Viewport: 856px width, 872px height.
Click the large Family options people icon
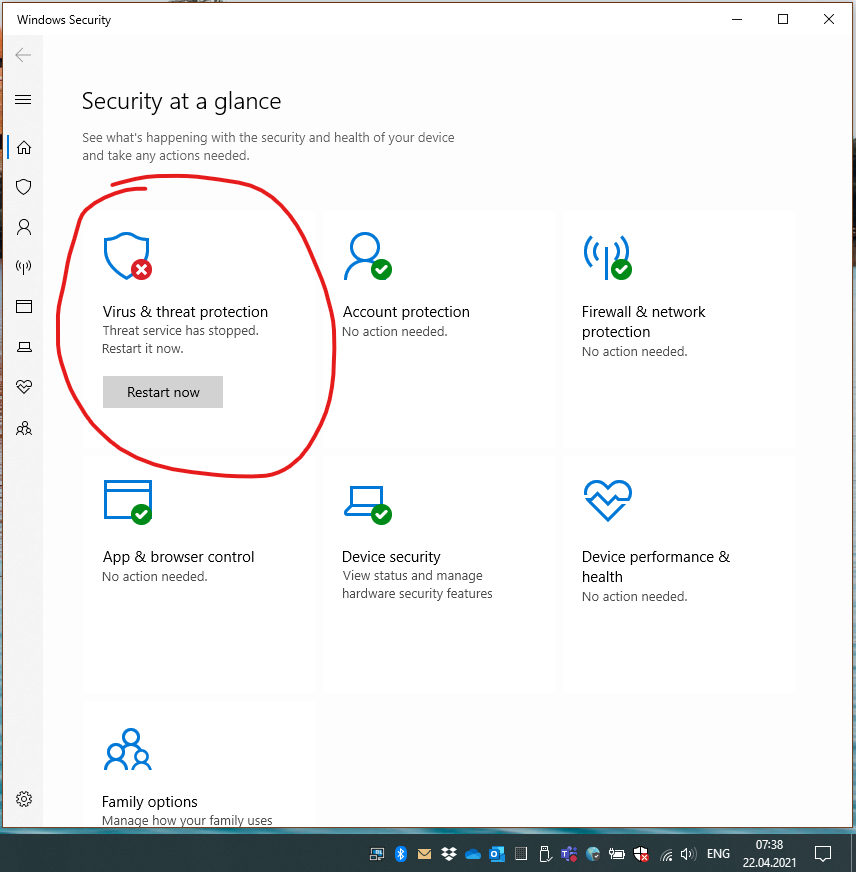pos(128,749)
